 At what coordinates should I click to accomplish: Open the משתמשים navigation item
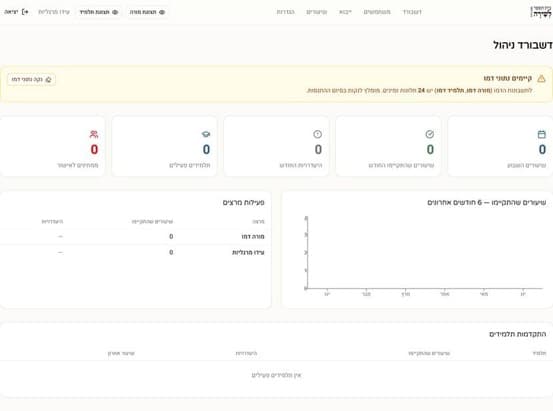[x=377, y=12]
